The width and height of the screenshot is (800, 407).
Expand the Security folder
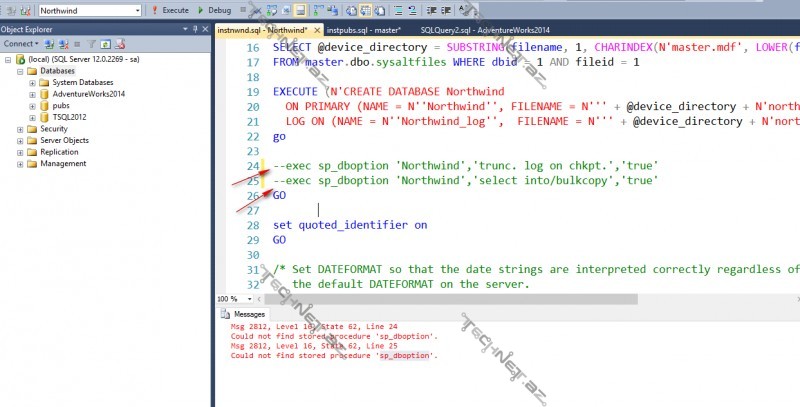tap(20, 129)
